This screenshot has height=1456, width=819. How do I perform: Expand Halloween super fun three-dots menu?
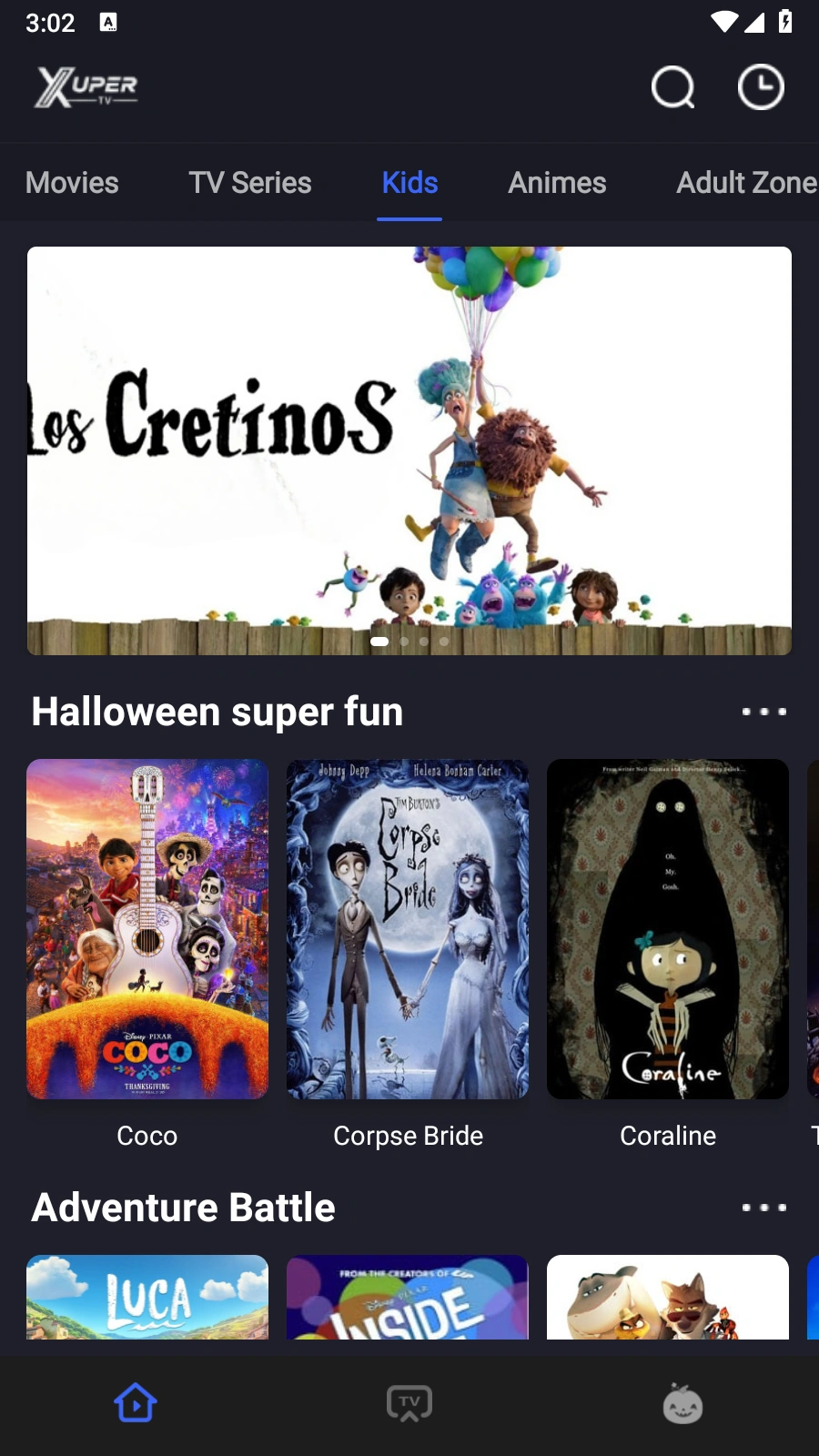pos(763,712)
